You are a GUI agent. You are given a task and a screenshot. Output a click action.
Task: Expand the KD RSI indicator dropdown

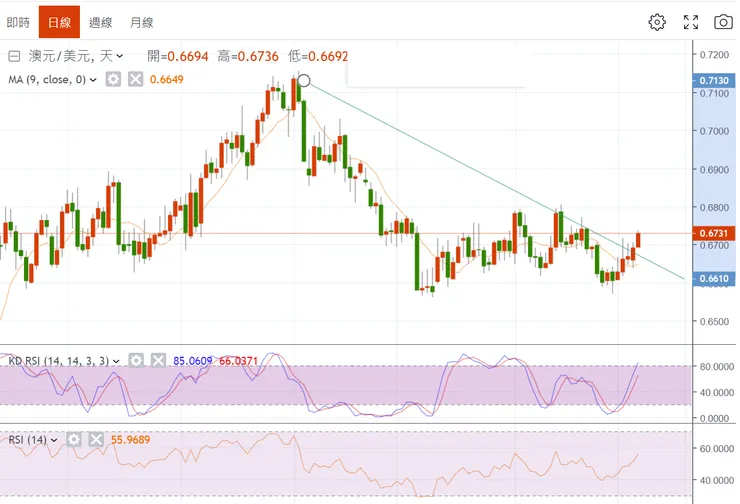[x=117, y=360]
